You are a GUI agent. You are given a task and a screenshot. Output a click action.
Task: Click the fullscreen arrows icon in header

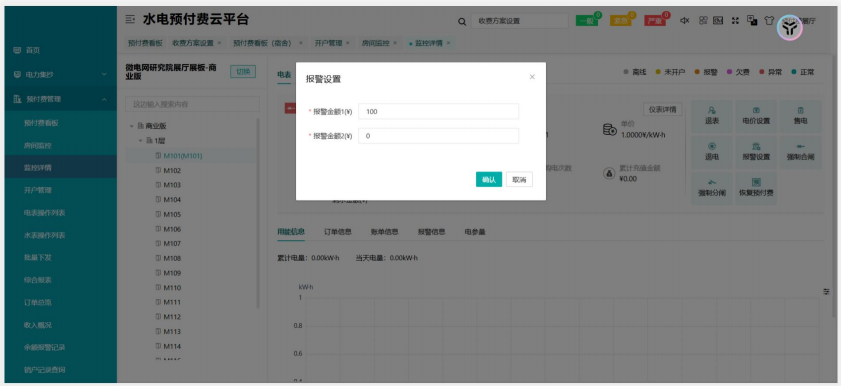[x=735, y=20]
